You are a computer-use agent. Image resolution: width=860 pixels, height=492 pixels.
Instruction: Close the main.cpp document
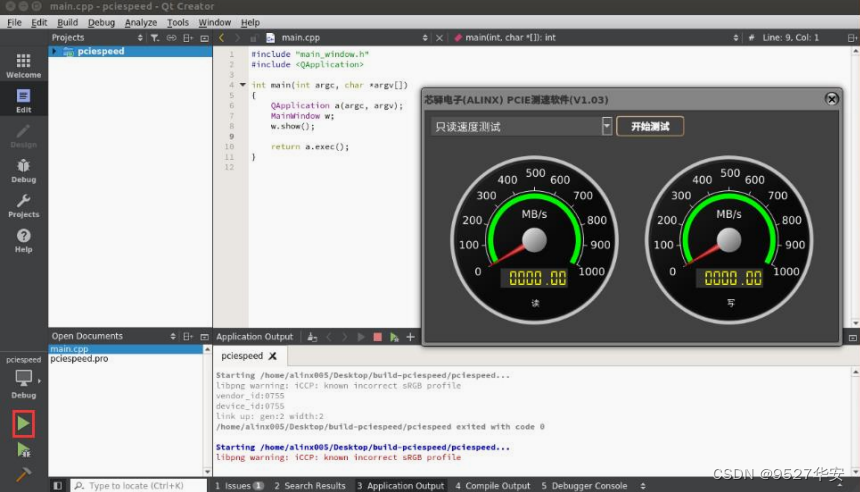[439, 38]
